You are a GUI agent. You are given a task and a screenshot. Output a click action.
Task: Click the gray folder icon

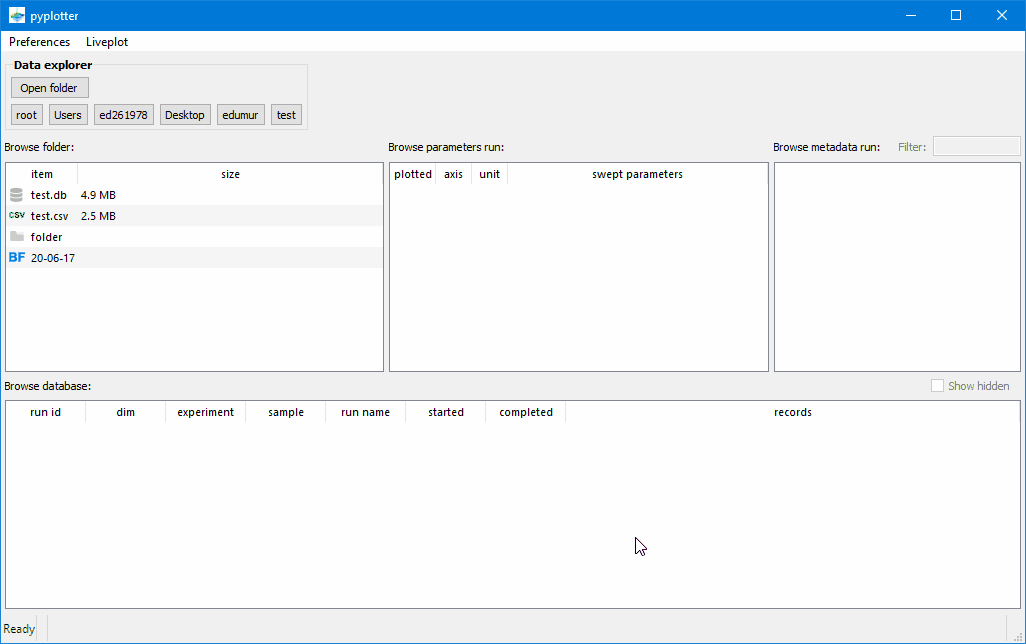tap(17, 236)
